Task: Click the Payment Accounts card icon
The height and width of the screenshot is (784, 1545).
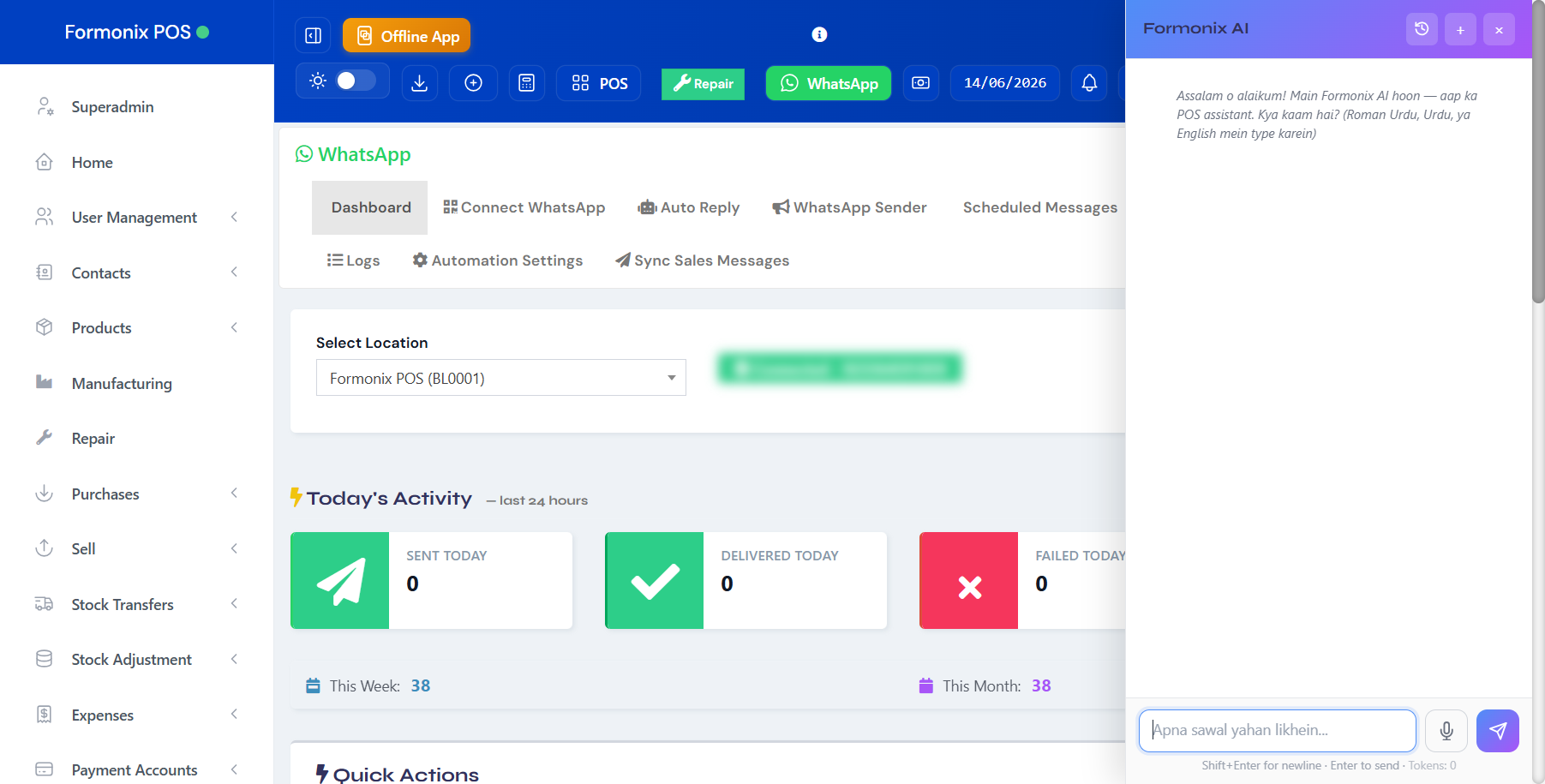Action: pyautogui.click(x=45, y=769)
